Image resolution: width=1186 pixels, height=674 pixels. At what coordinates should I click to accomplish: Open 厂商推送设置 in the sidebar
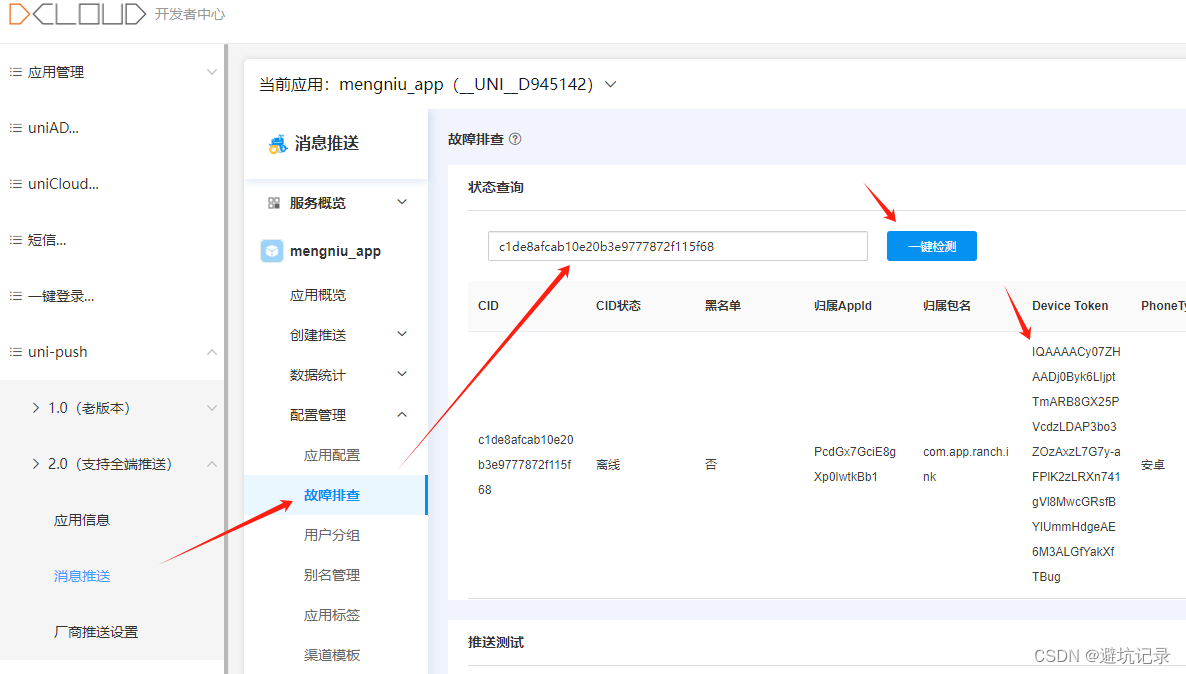(96, 632)
